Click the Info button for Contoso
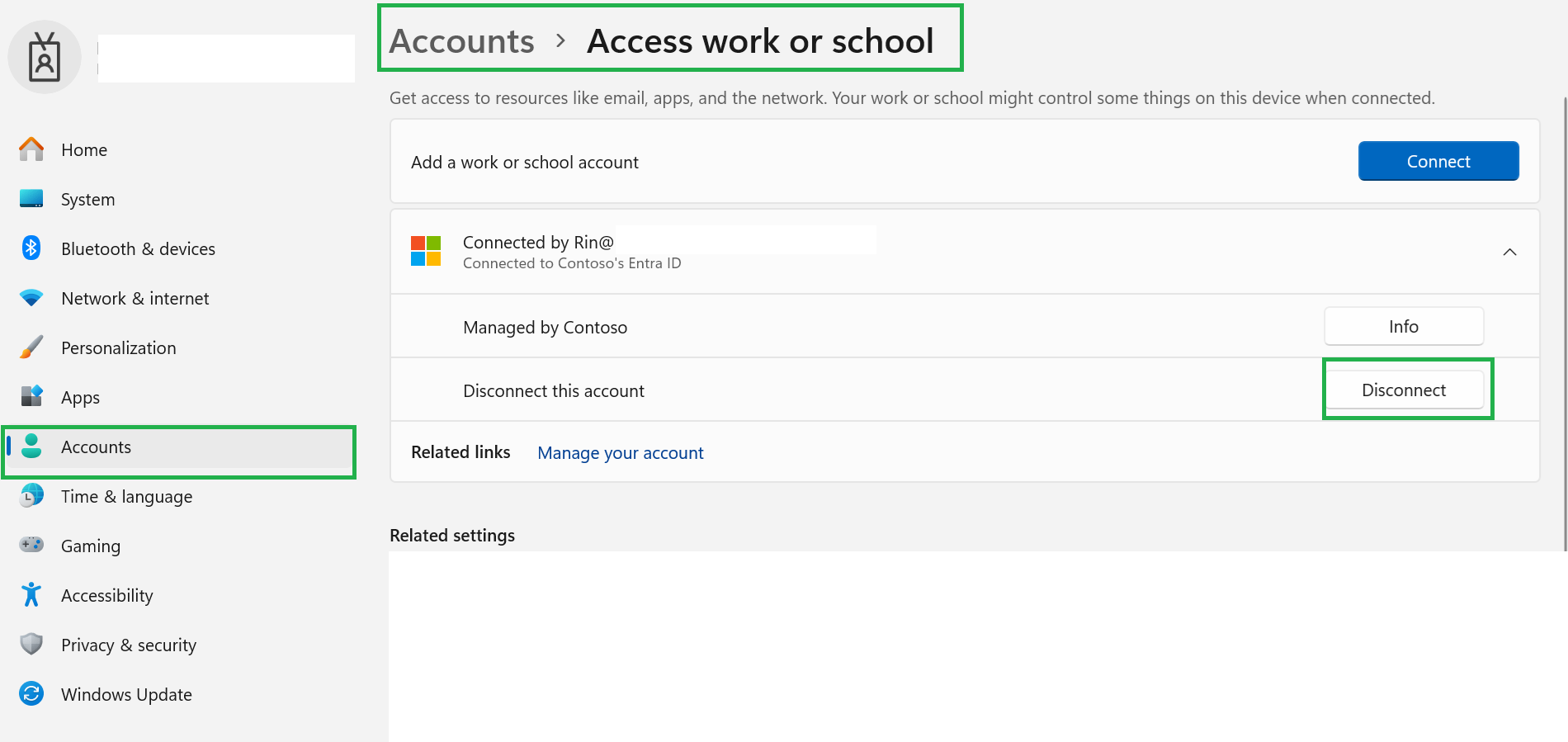This screenshot has width=1568, height=742. coord(1404,326)
